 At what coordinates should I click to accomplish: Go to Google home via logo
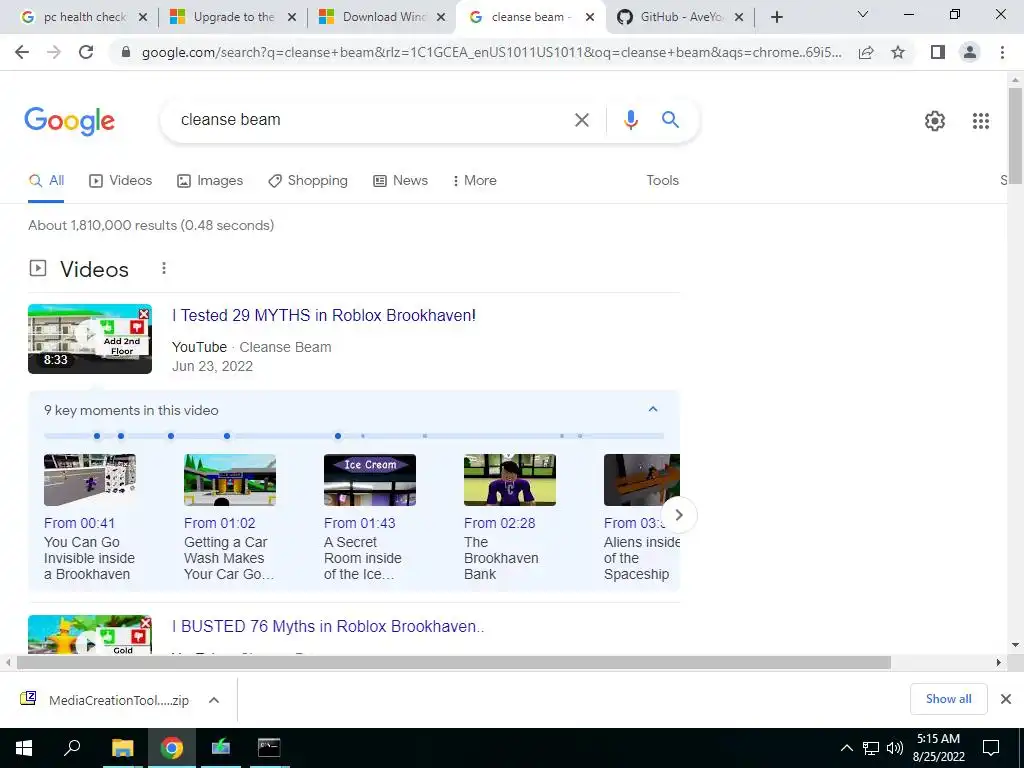(x=69, y=121)
